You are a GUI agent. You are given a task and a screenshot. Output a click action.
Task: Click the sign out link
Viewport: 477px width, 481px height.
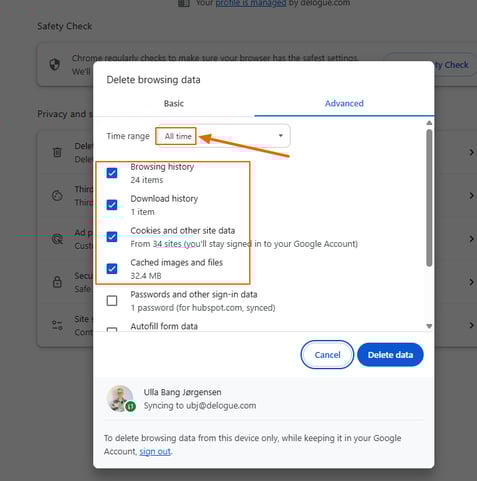point(155,451)
